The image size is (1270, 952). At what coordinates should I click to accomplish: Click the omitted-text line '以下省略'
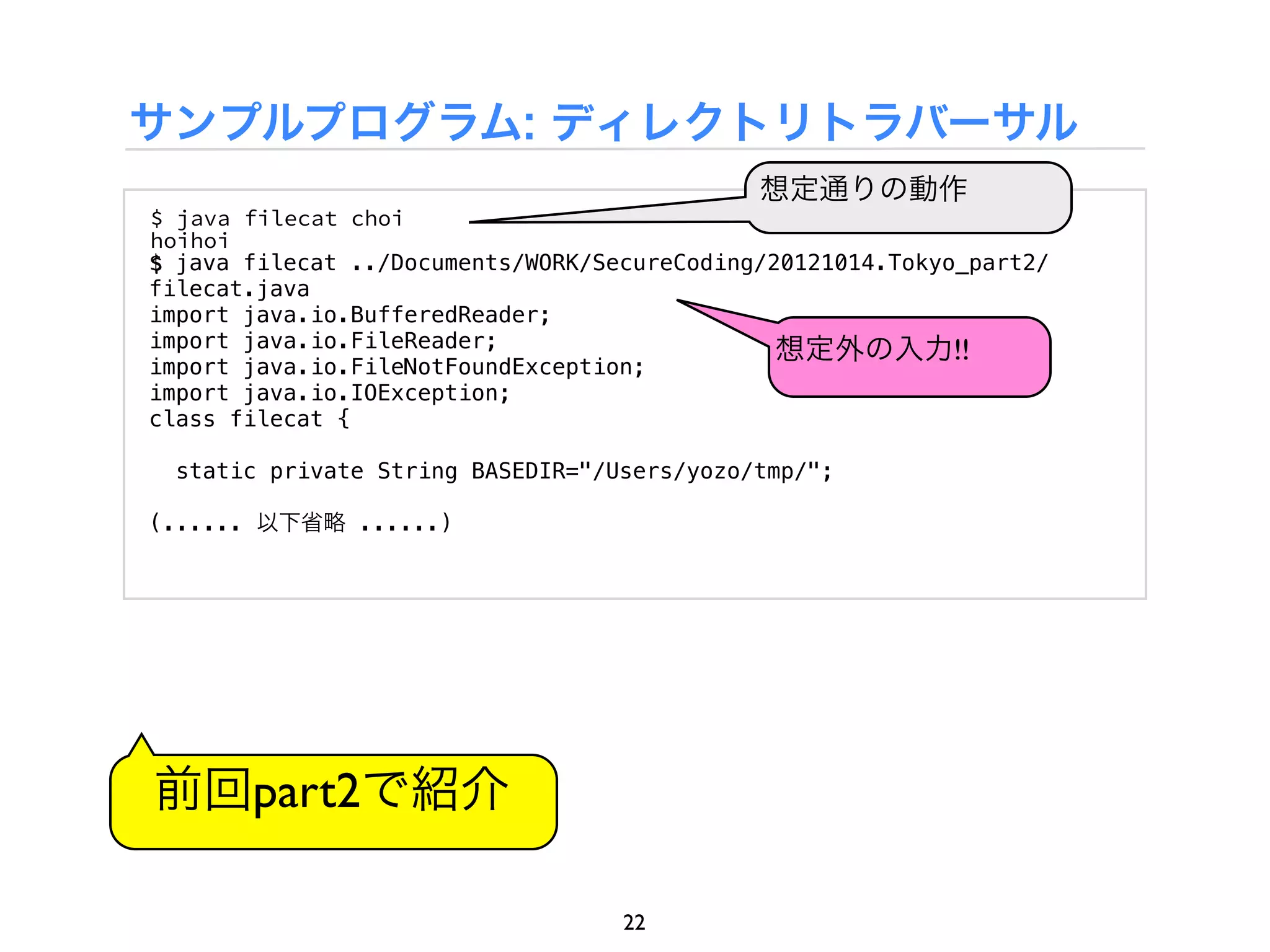pos(301,522)
